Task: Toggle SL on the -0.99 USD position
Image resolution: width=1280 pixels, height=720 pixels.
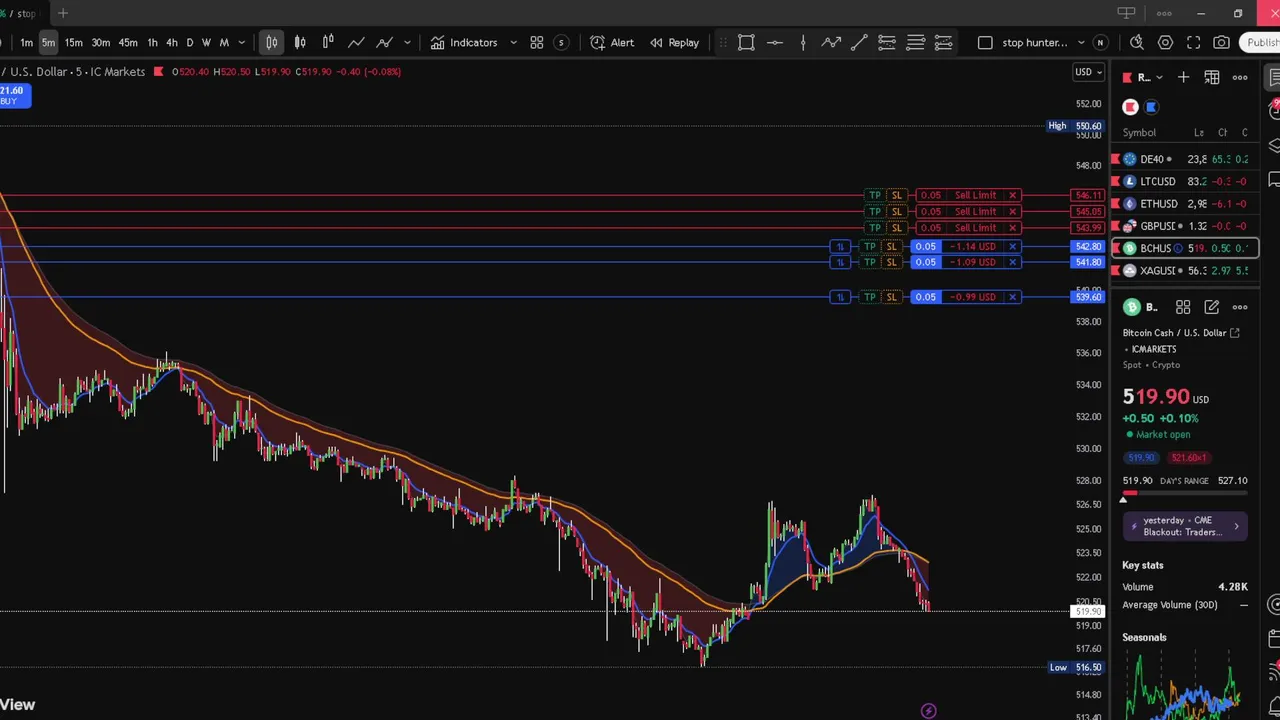Action: point(891,297)
